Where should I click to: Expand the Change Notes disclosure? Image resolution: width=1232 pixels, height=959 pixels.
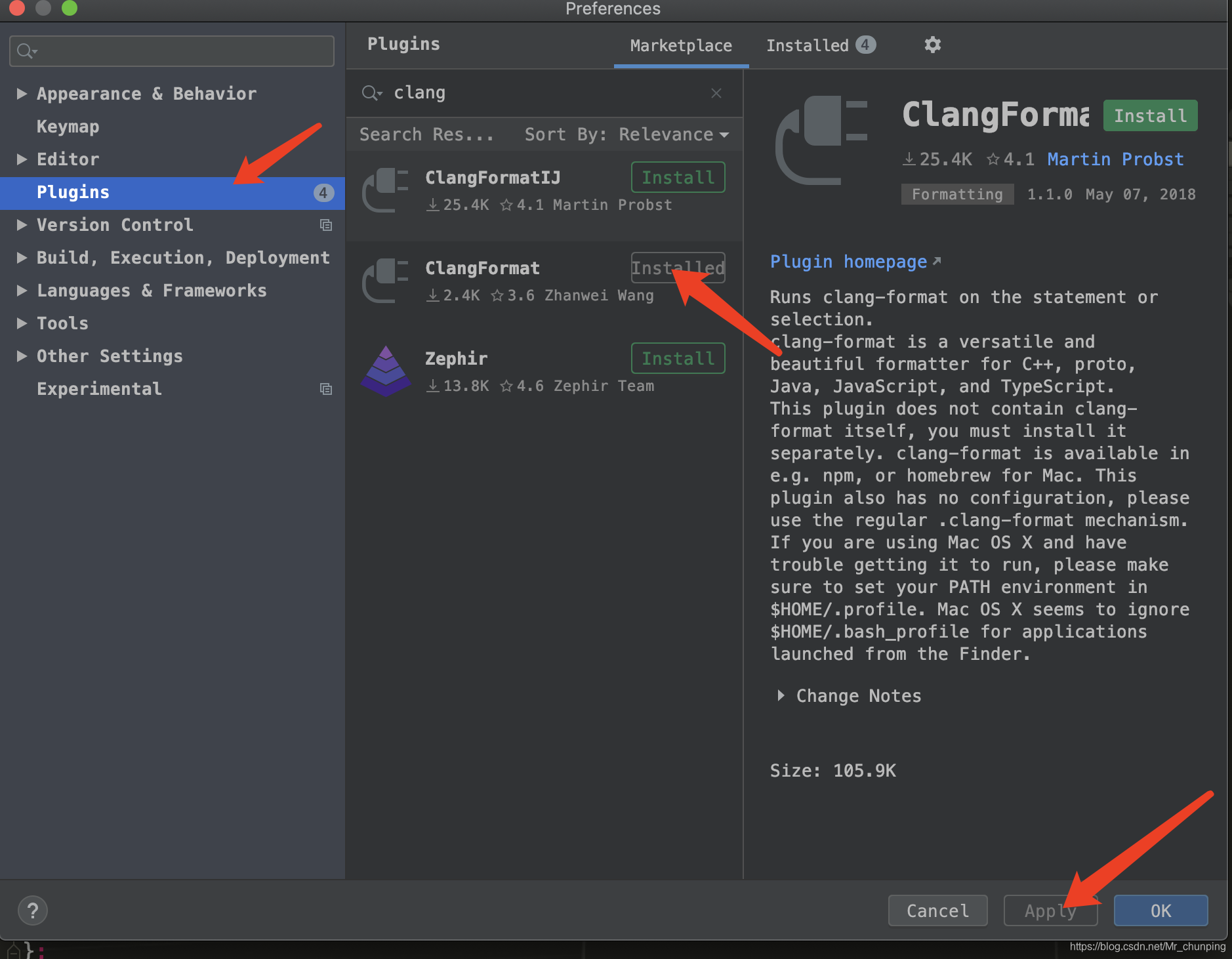click(x=781, y=695)
